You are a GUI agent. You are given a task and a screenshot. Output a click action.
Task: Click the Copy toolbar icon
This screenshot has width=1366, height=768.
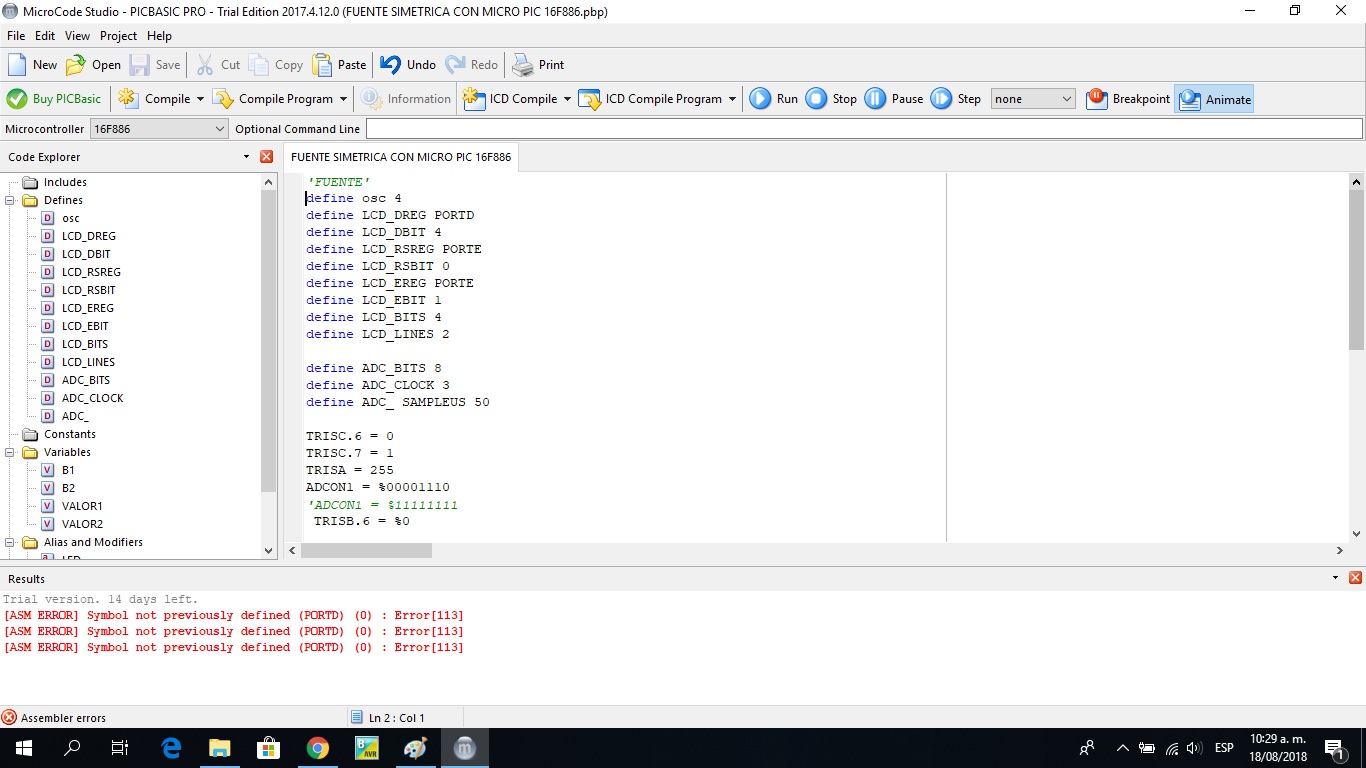pos(259,65)
